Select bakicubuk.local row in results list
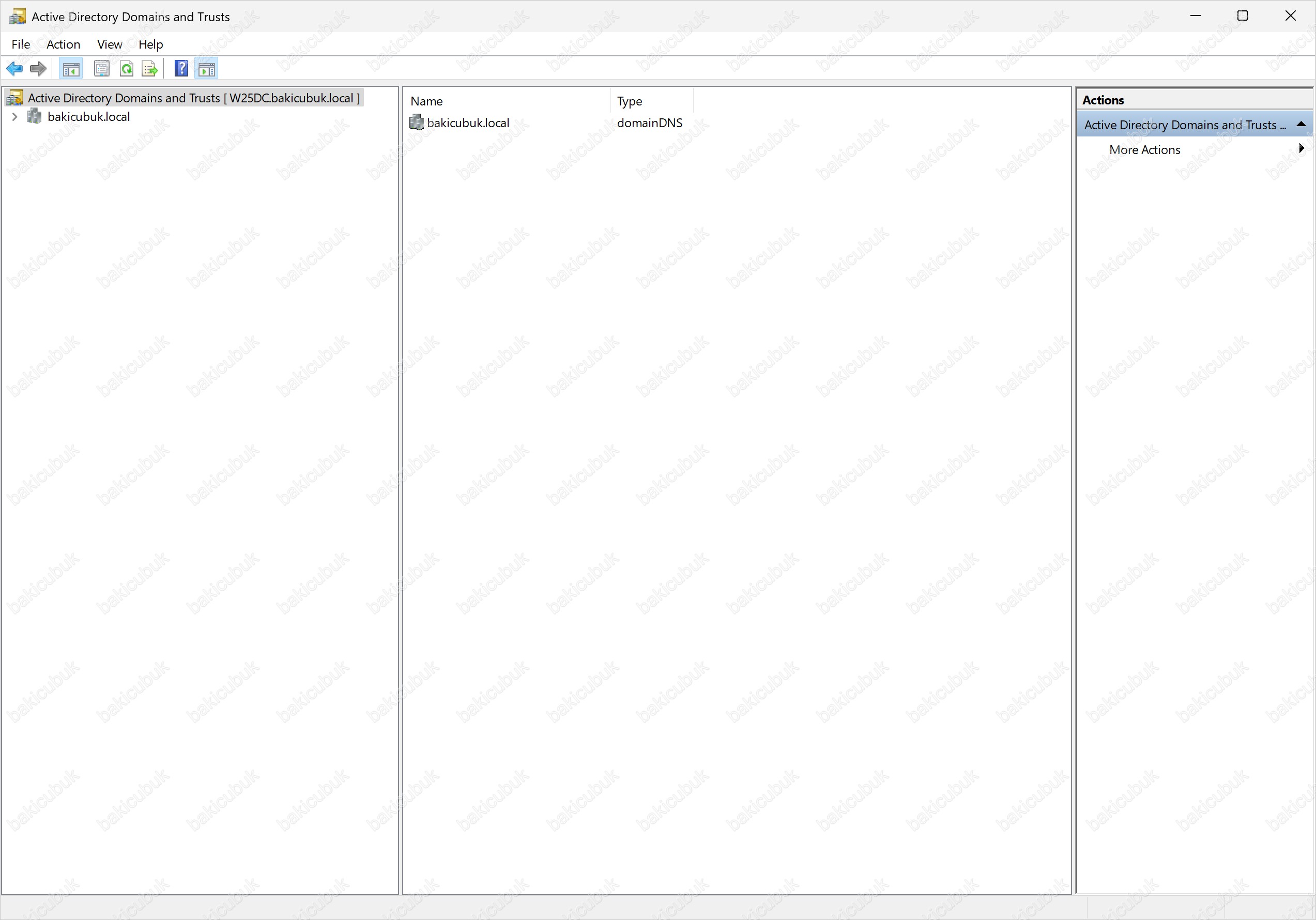The height and width of the screenshot is (920, 1316). 468,122
